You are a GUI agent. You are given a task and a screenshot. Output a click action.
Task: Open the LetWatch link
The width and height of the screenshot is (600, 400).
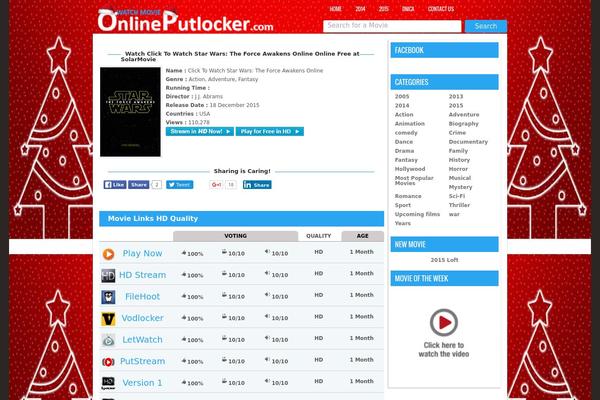pos(142,340)
